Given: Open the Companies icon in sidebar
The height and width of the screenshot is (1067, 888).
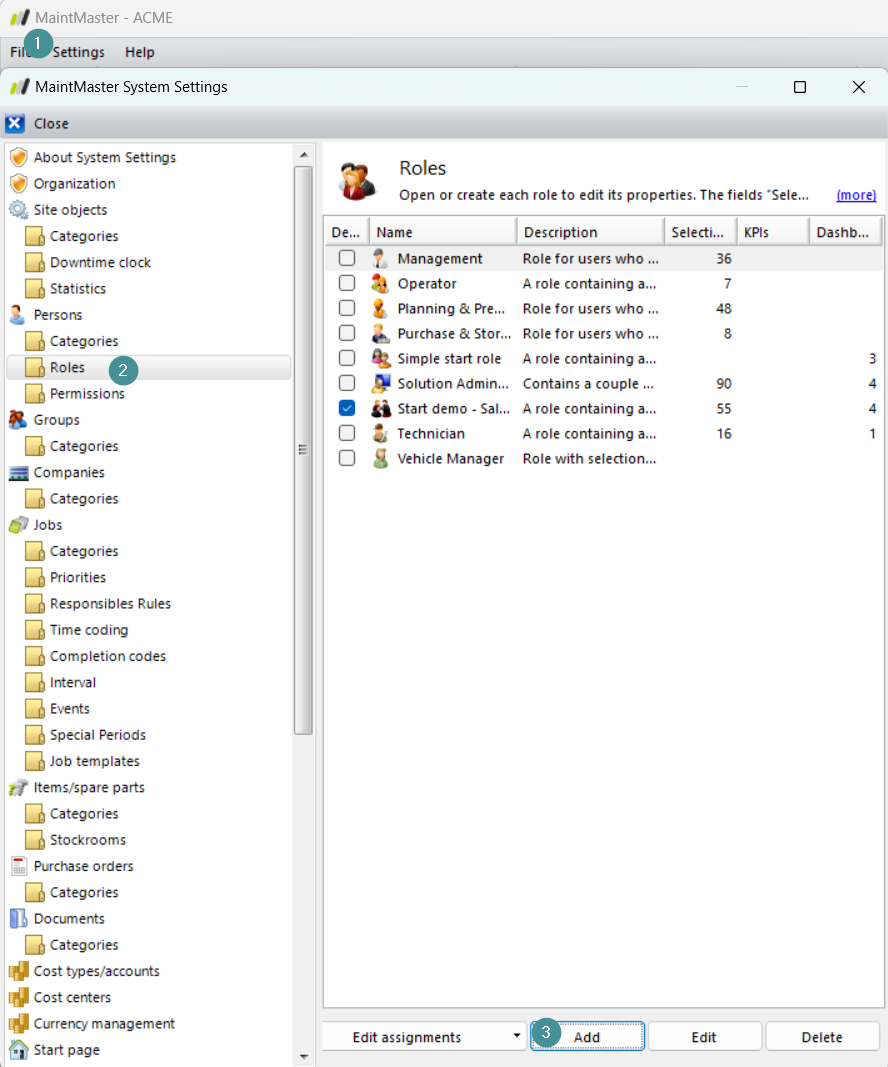Looking at the screenshot, I should tap(18, 472).
